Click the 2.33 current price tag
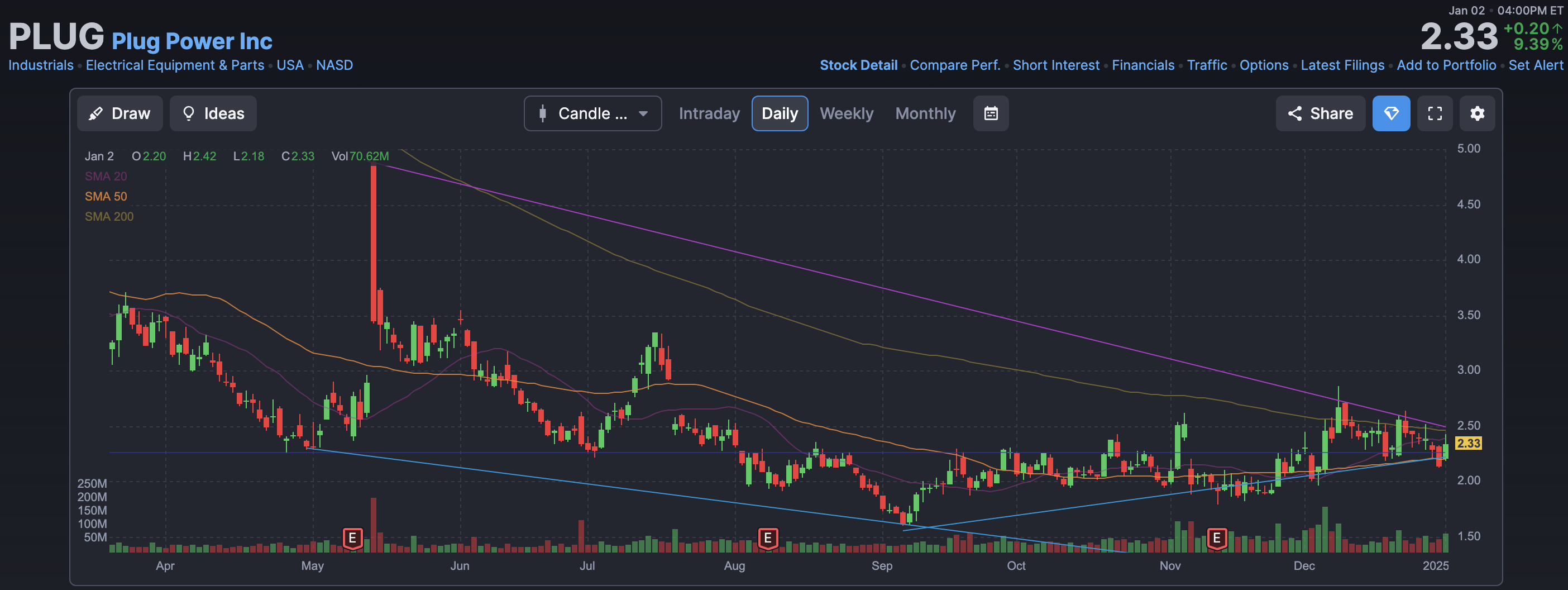 tap(1468, 443)
